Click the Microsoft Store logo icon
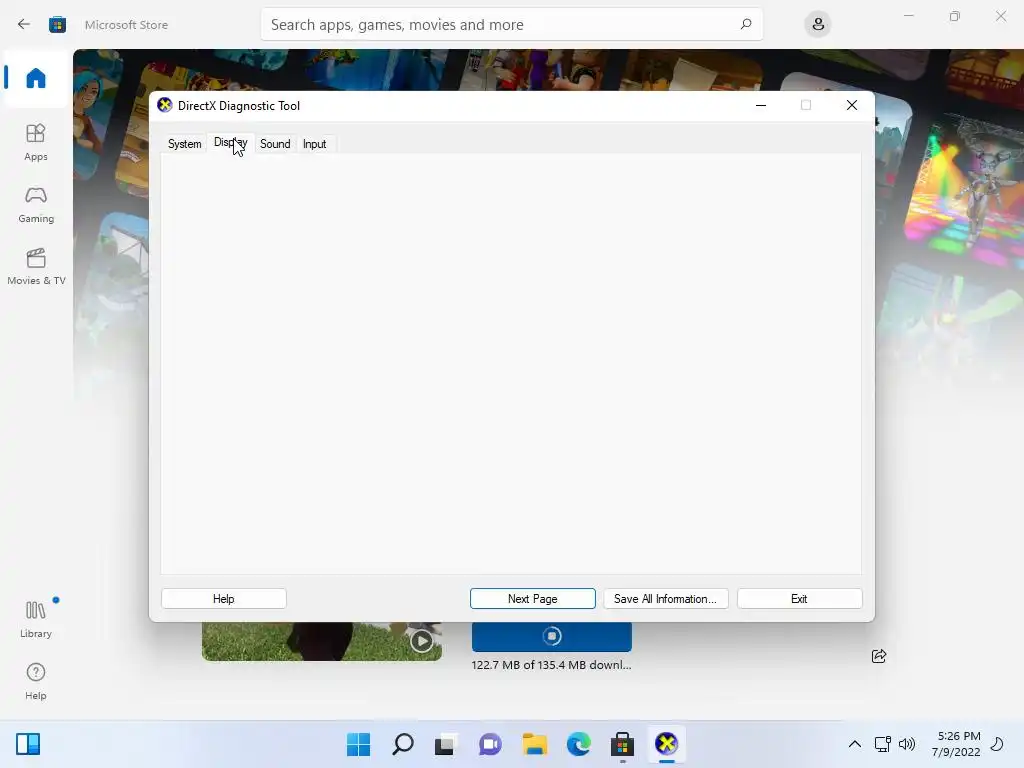1024x768 pixels. point(57,25)
